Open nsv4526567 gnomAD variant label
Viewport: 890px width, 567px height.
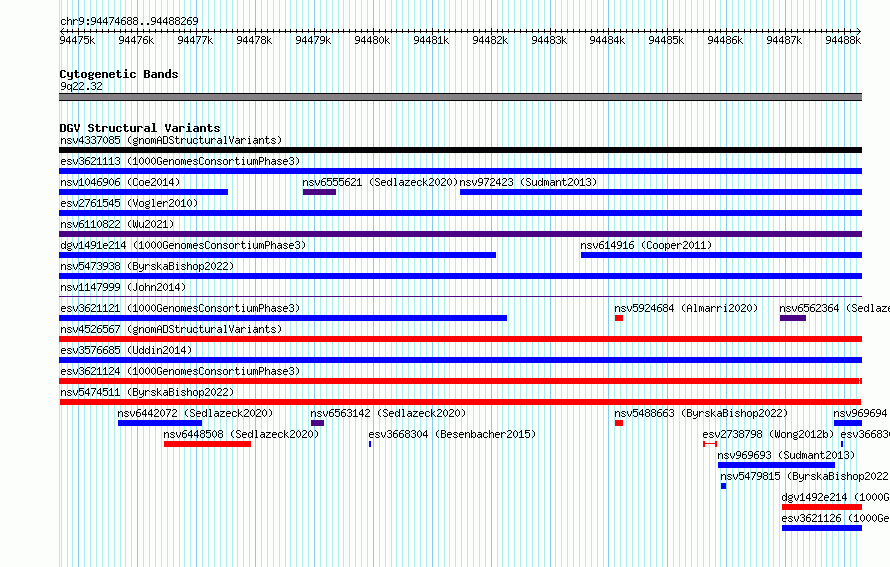[171, 329]
